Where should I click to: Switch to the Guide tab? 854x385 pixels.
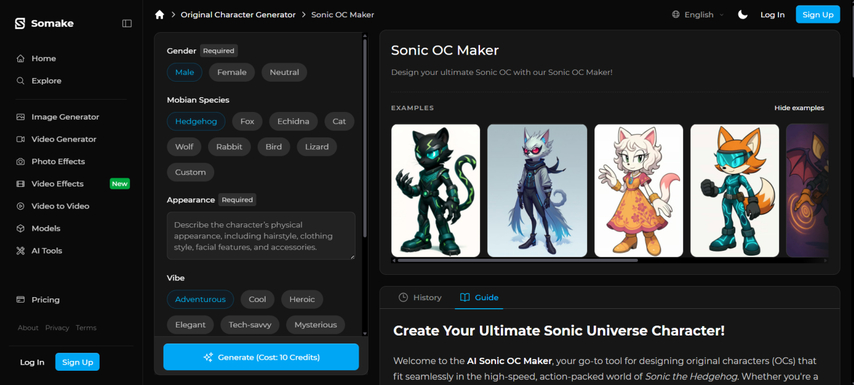point(479,297)
